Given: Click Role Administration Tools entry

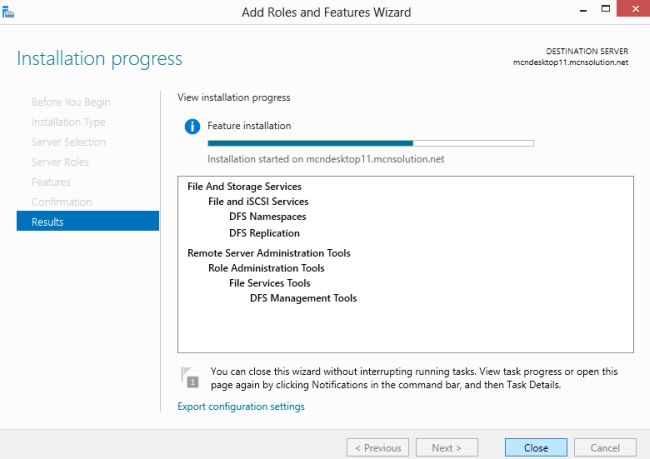Looking at the screenshot, I should click(x=266, y=268).
